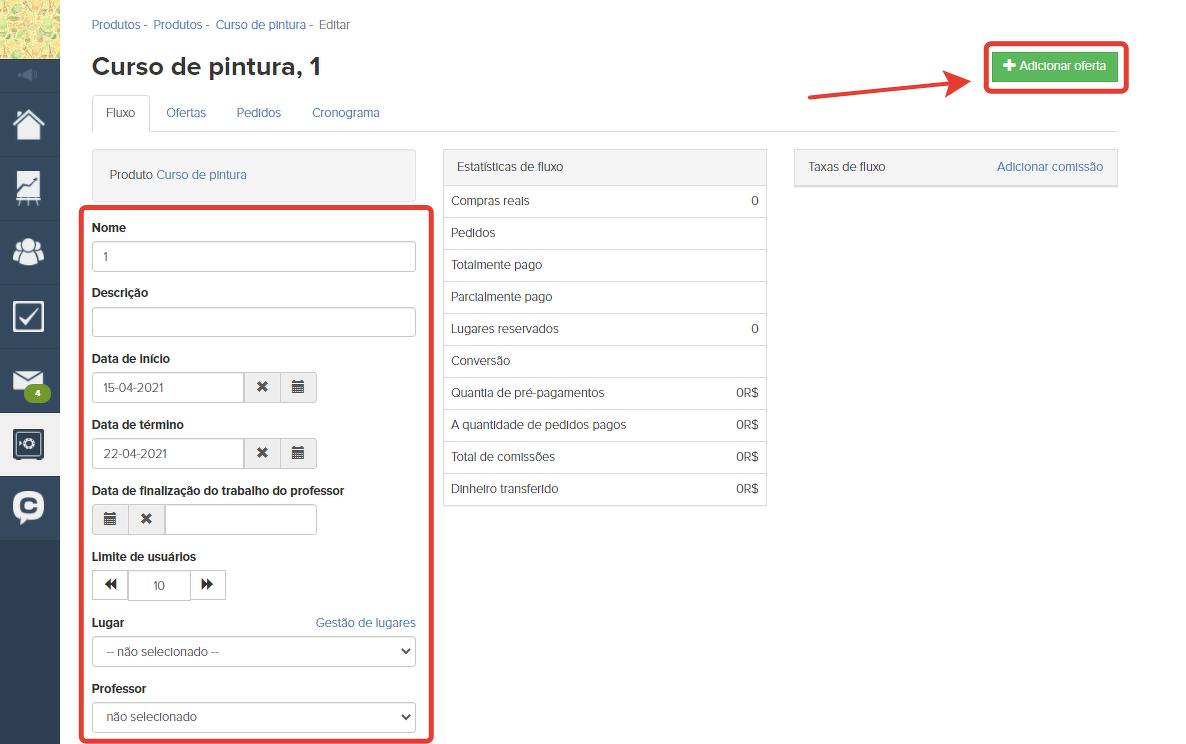1186x744 pixels.
Task: Open the mail messages sidebar icon
Action: click(29, 381)
